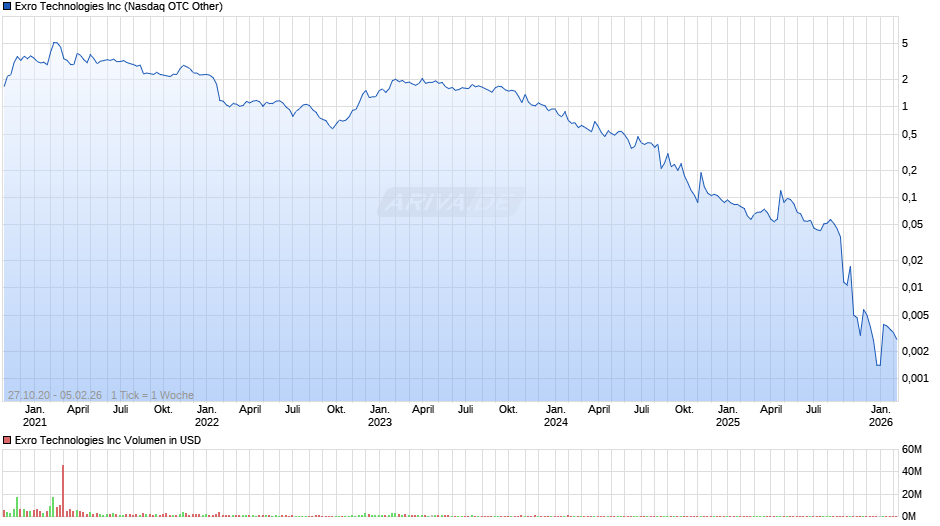Click the volume axis value '0M'

(x=909, y=516)
